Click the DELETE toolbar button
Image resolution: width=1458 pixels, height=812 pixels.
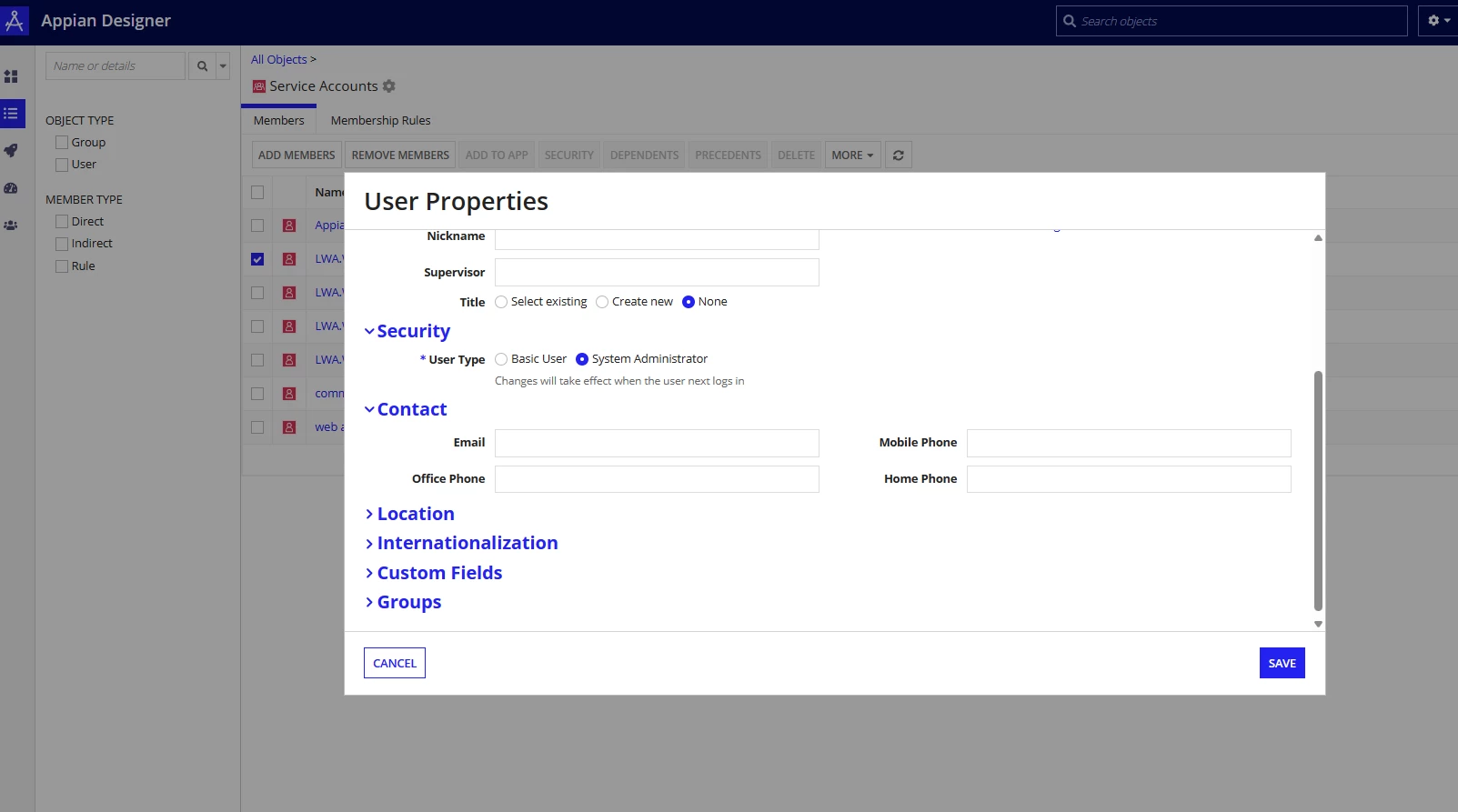point(797,155)
